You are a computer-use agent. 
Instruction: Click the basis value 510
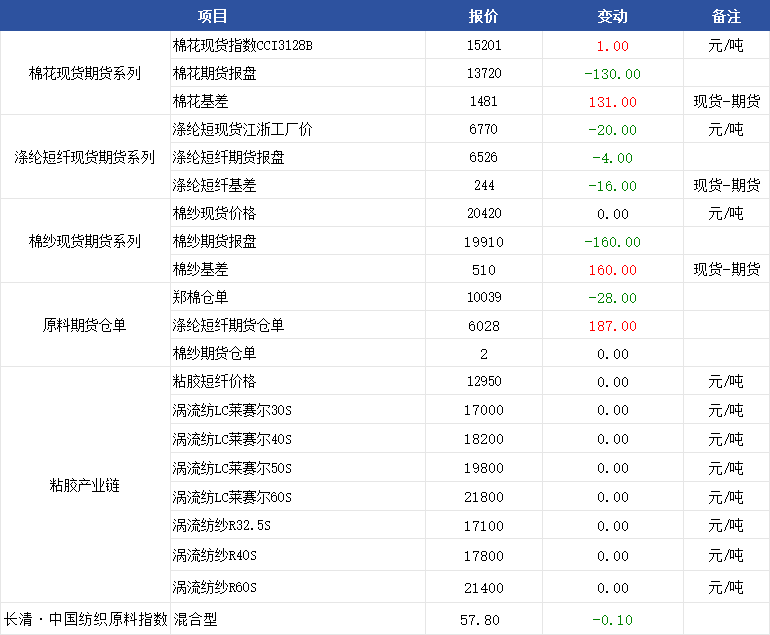(484, 270)
